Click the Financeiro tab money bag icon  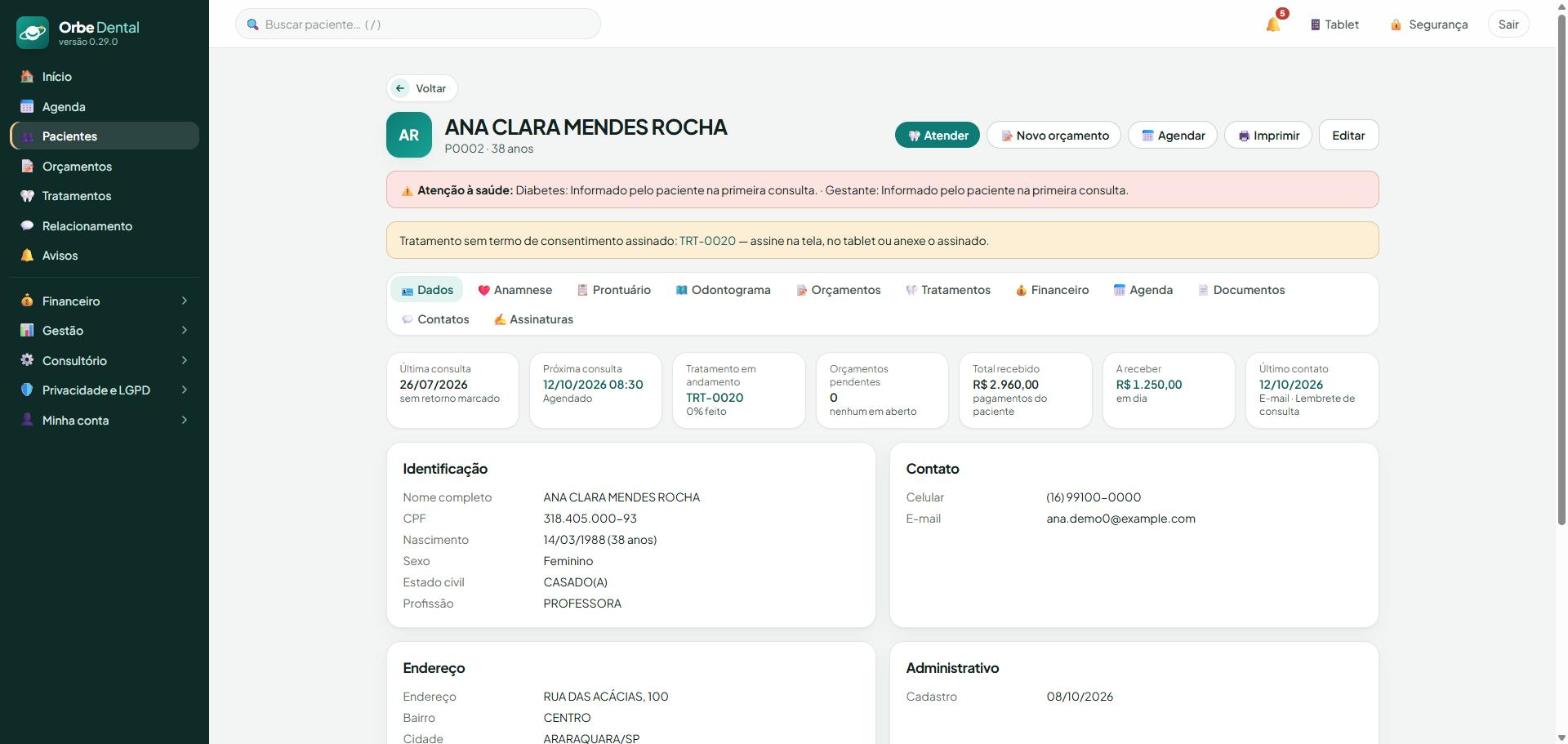pyautogui.click(x=1021, y=290)
